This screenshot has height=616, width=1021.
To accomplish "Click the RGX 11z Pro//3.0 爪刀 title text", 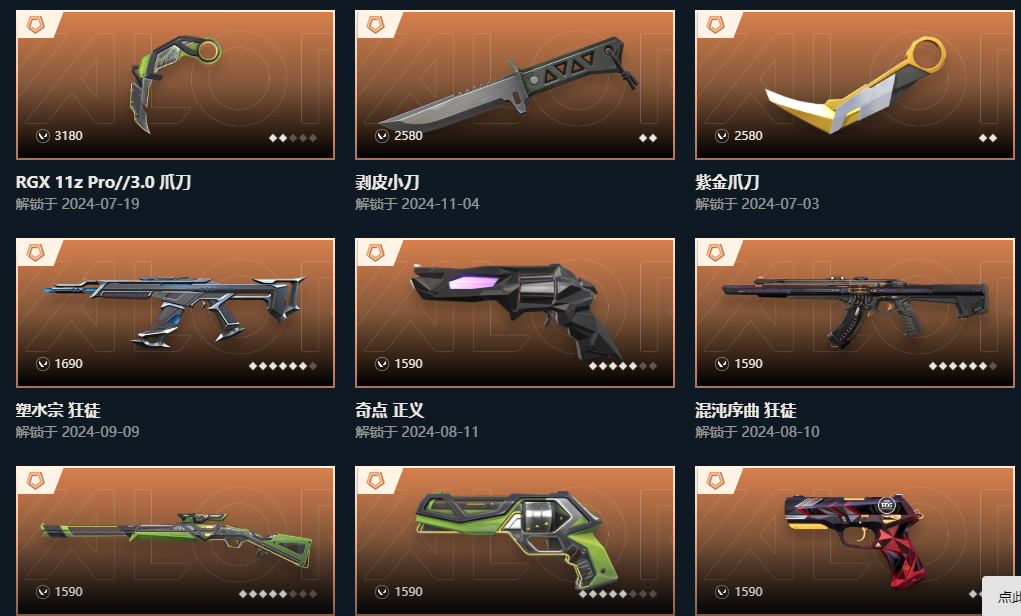I will [104, 182].
